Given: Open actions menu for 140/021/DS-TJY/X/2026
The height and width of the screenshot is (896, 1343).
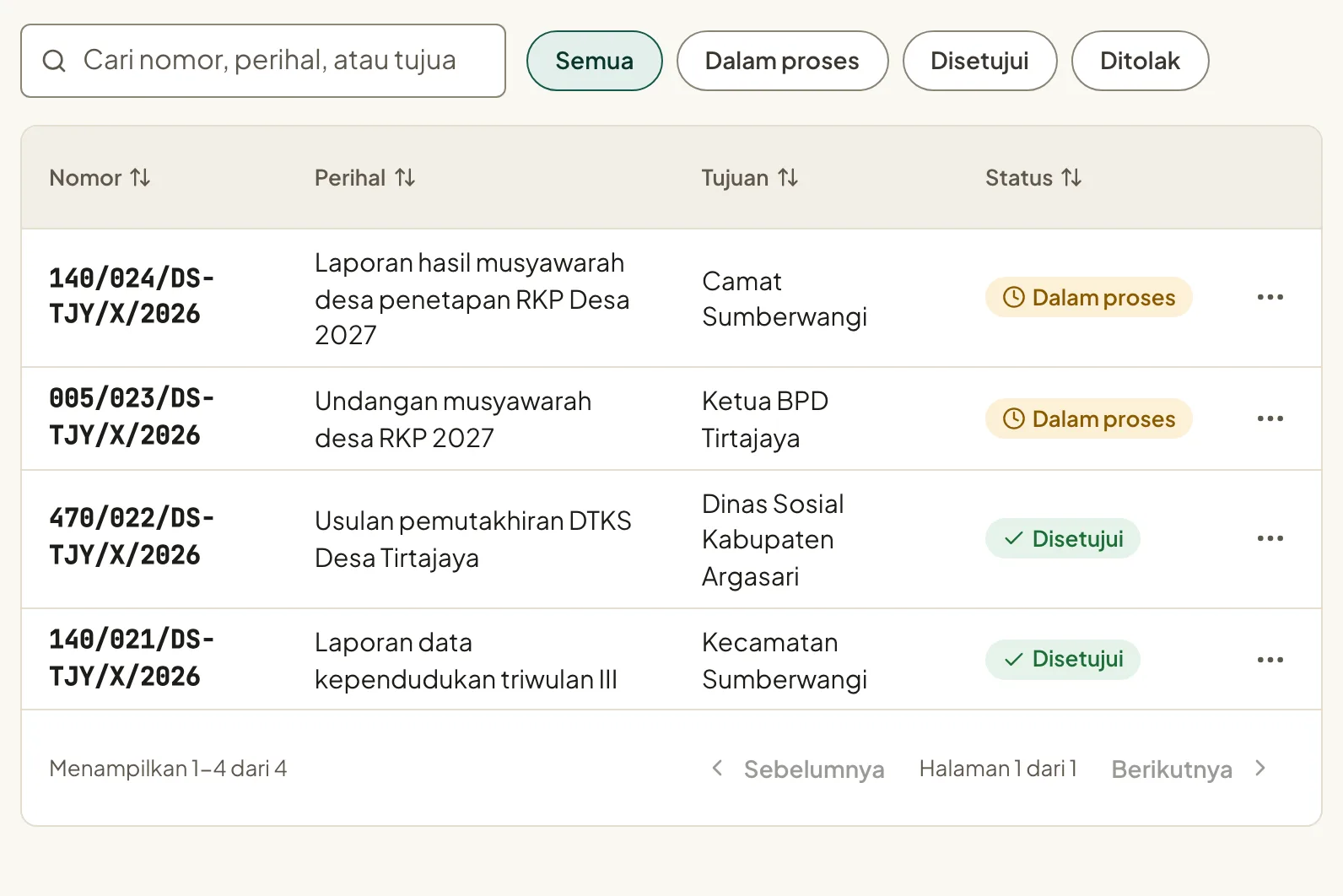Looking at the screenshot, I should 1270,660.
